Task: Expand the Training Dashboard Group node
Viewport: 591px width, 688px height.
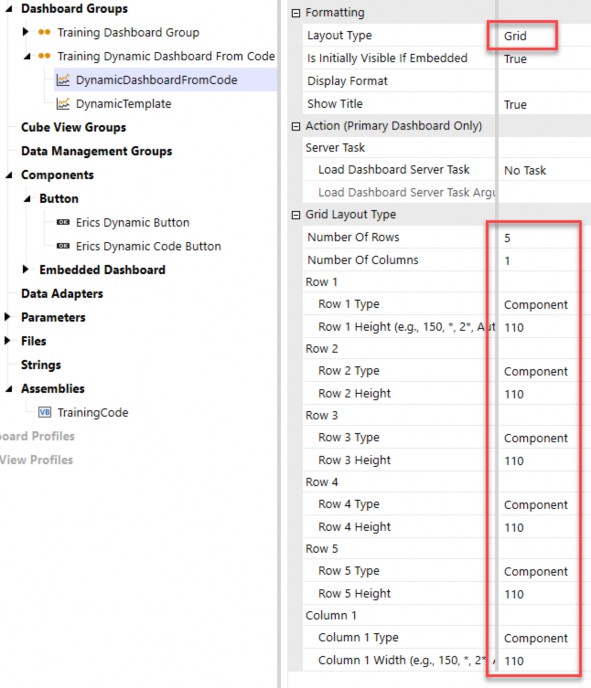Action: pyautogui.click(x=25, y=32)
